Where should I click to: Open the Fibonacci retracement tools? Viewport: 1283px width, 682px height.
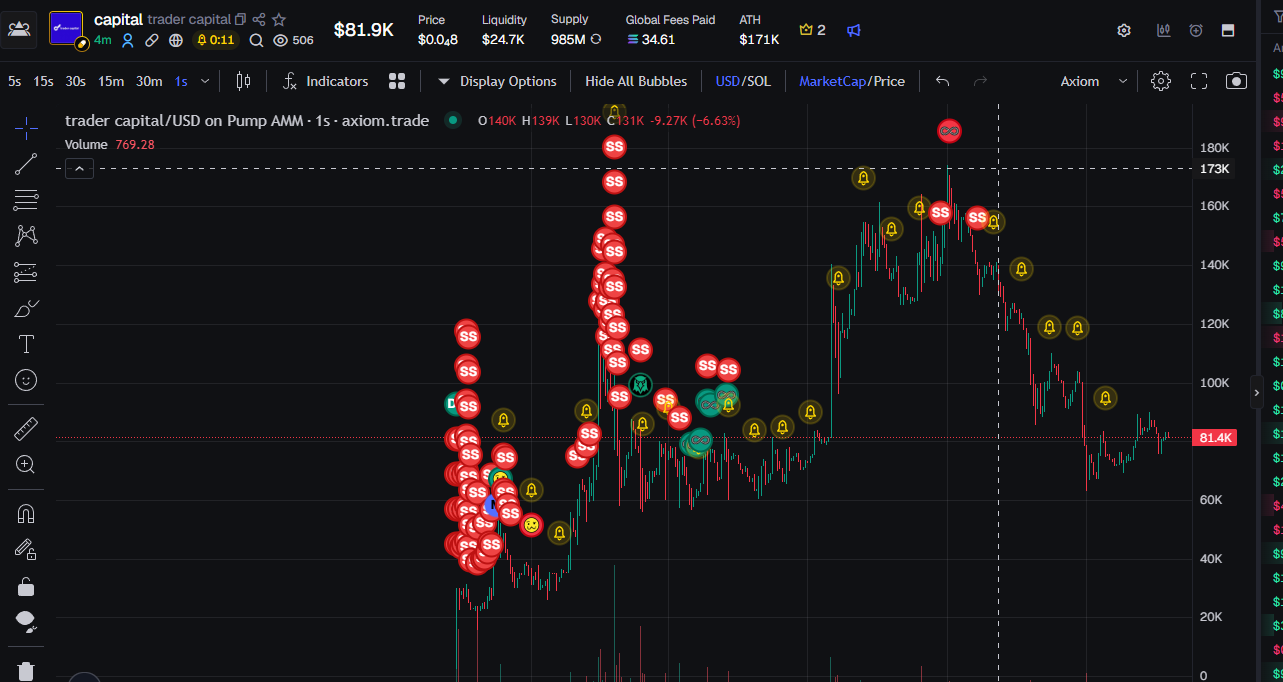pos(26,200)
